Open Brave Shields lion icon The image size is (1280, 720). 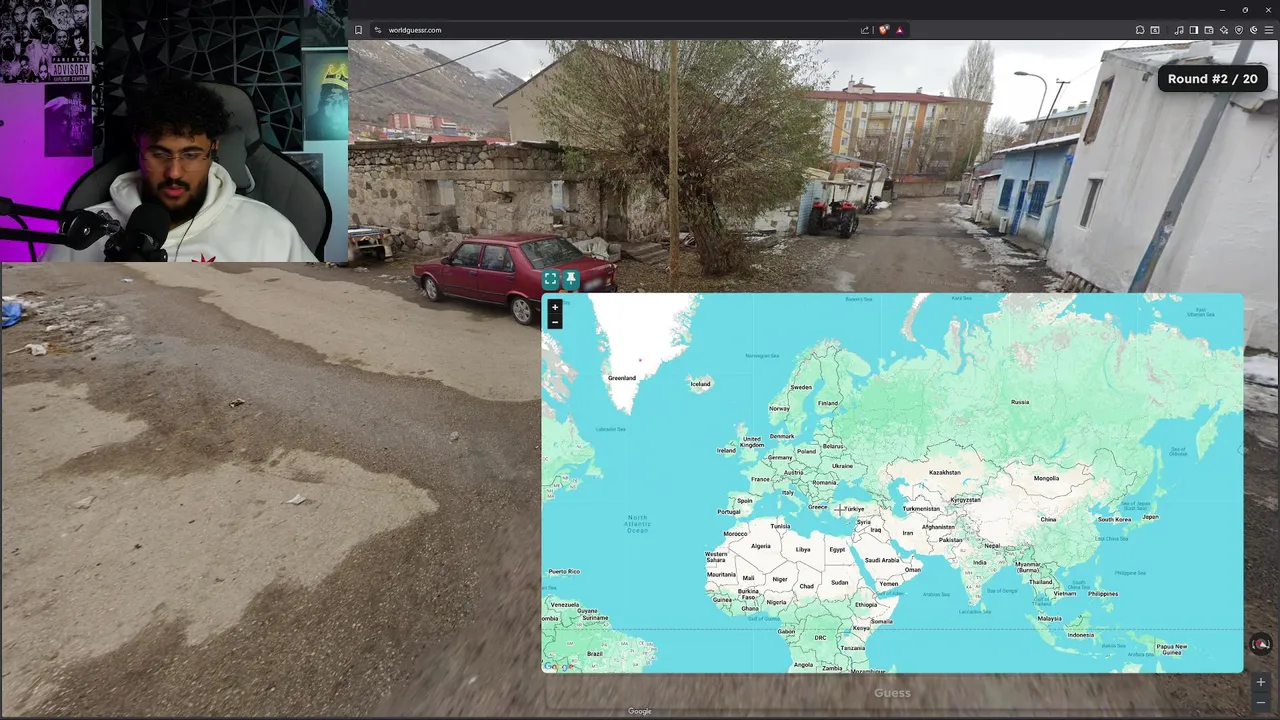(x=884, y=30)
